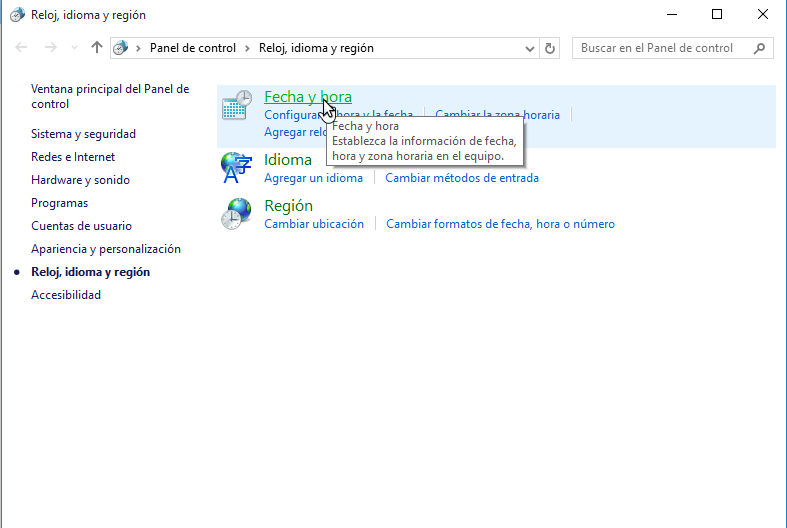Open the recent locations dropdown arrow

coord(74,48)
